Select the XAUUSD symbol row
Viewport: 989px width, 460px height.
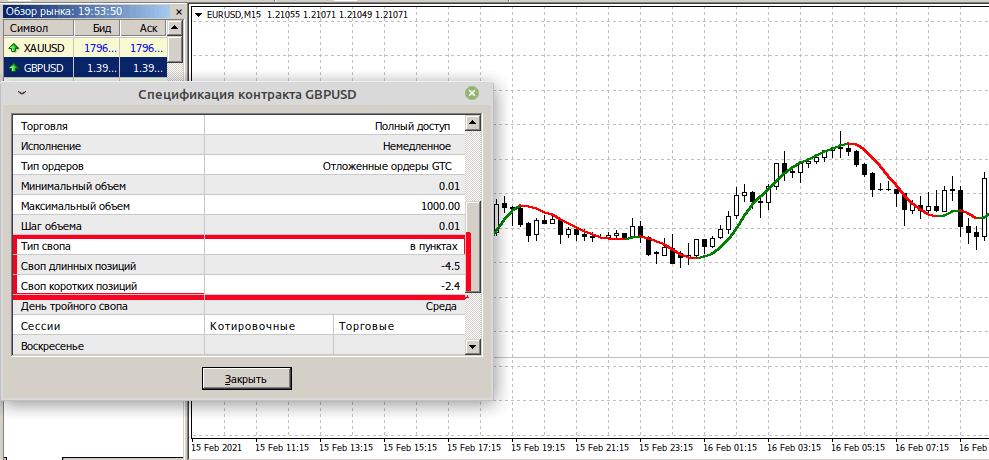pyautogui.click(x=45, y=47)
